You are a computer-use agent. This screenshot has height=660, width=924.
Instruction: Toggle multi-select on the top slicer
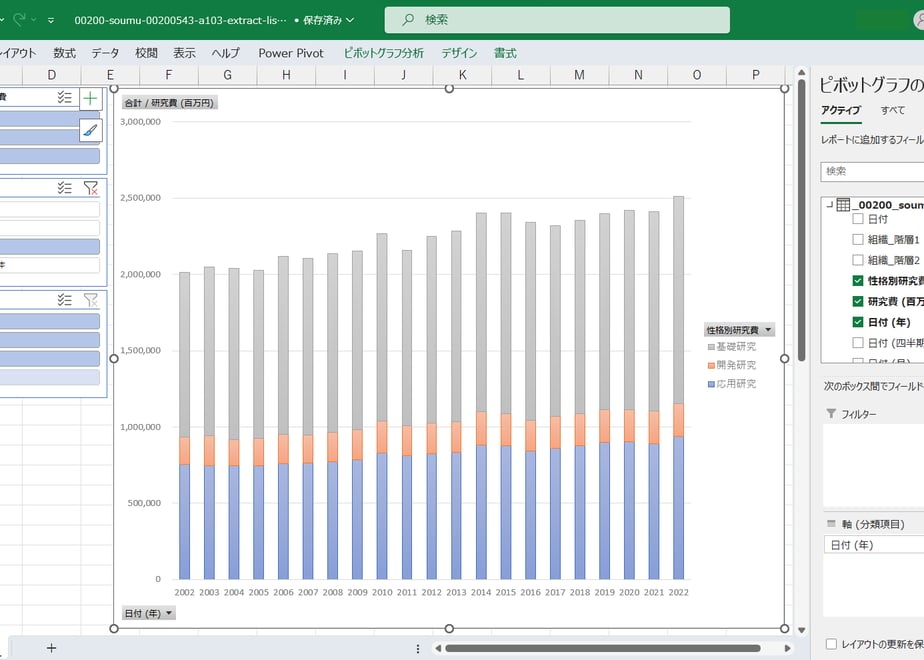click(65, 98)
